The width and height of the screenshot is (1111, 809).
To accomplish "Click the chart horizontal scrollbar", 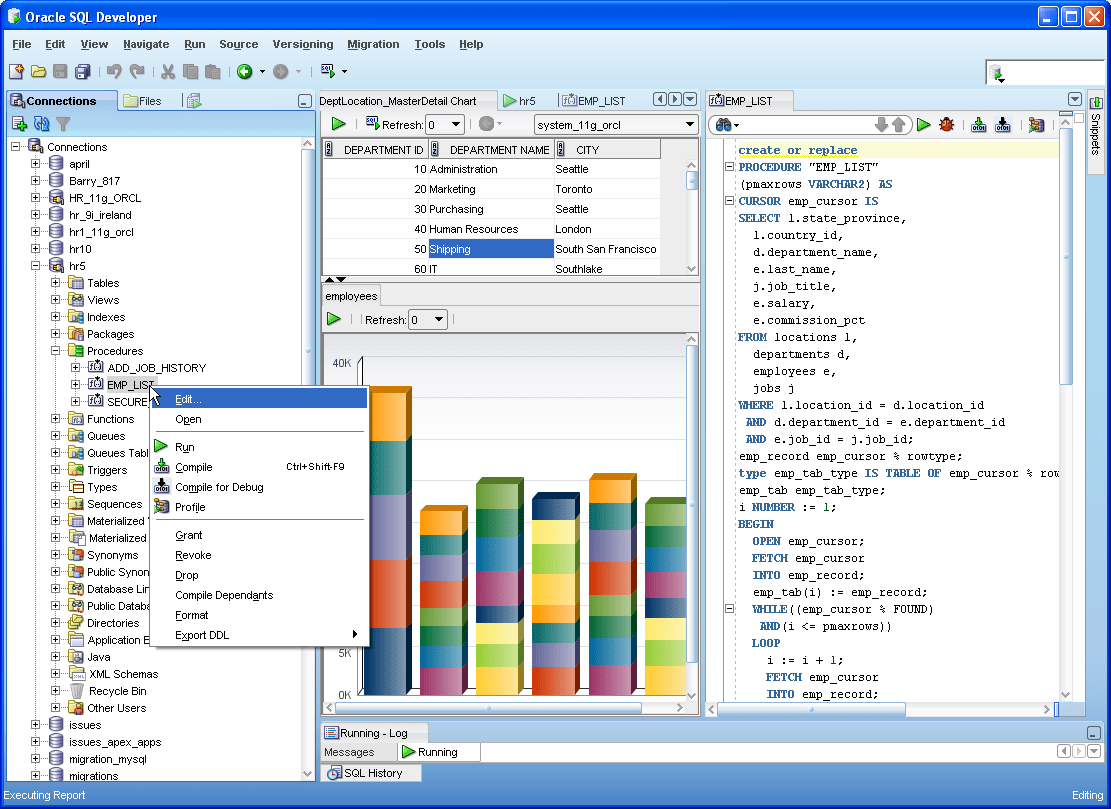I will click(x=487, y=708).
